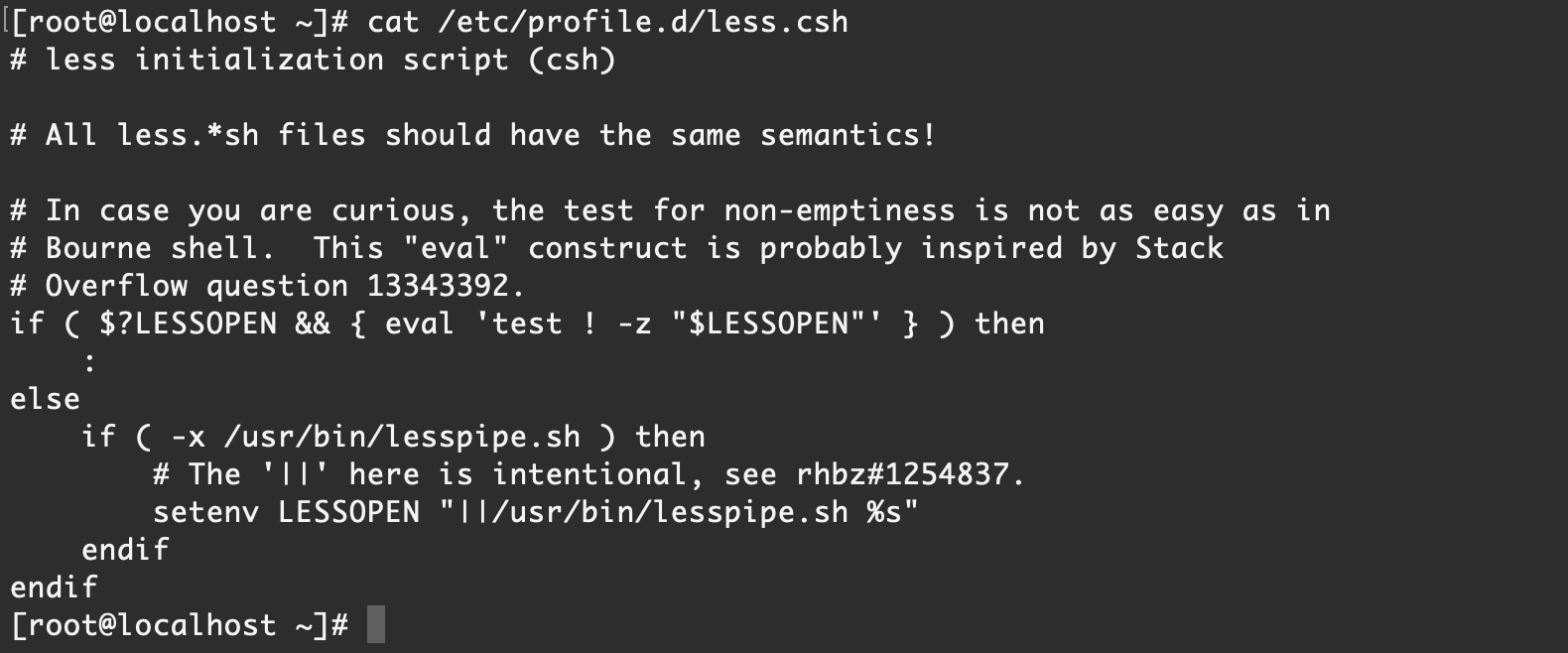Viewport: 1568px width, 653px height.
Task: Click the final unindented 'endif' keyword
Action: click(54, 588)
